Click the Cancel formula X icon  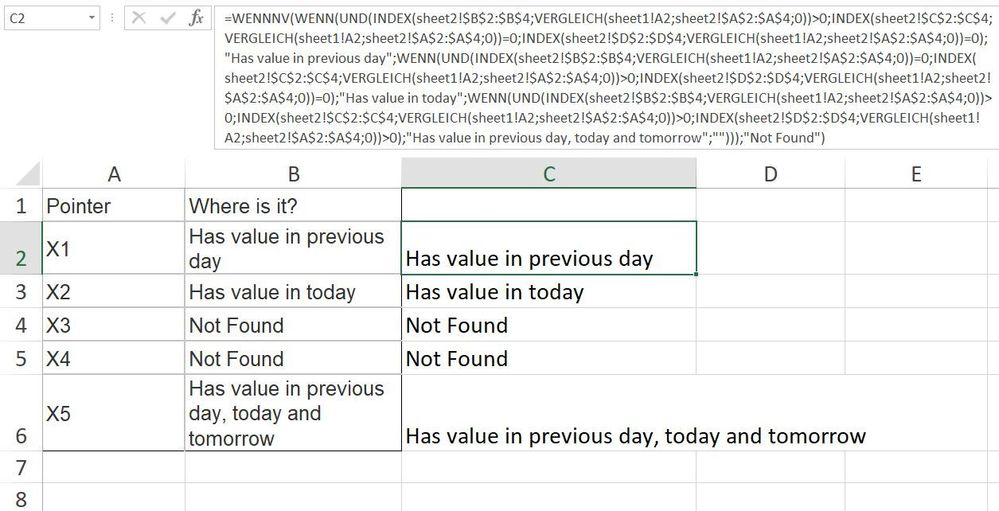(139, 18)
